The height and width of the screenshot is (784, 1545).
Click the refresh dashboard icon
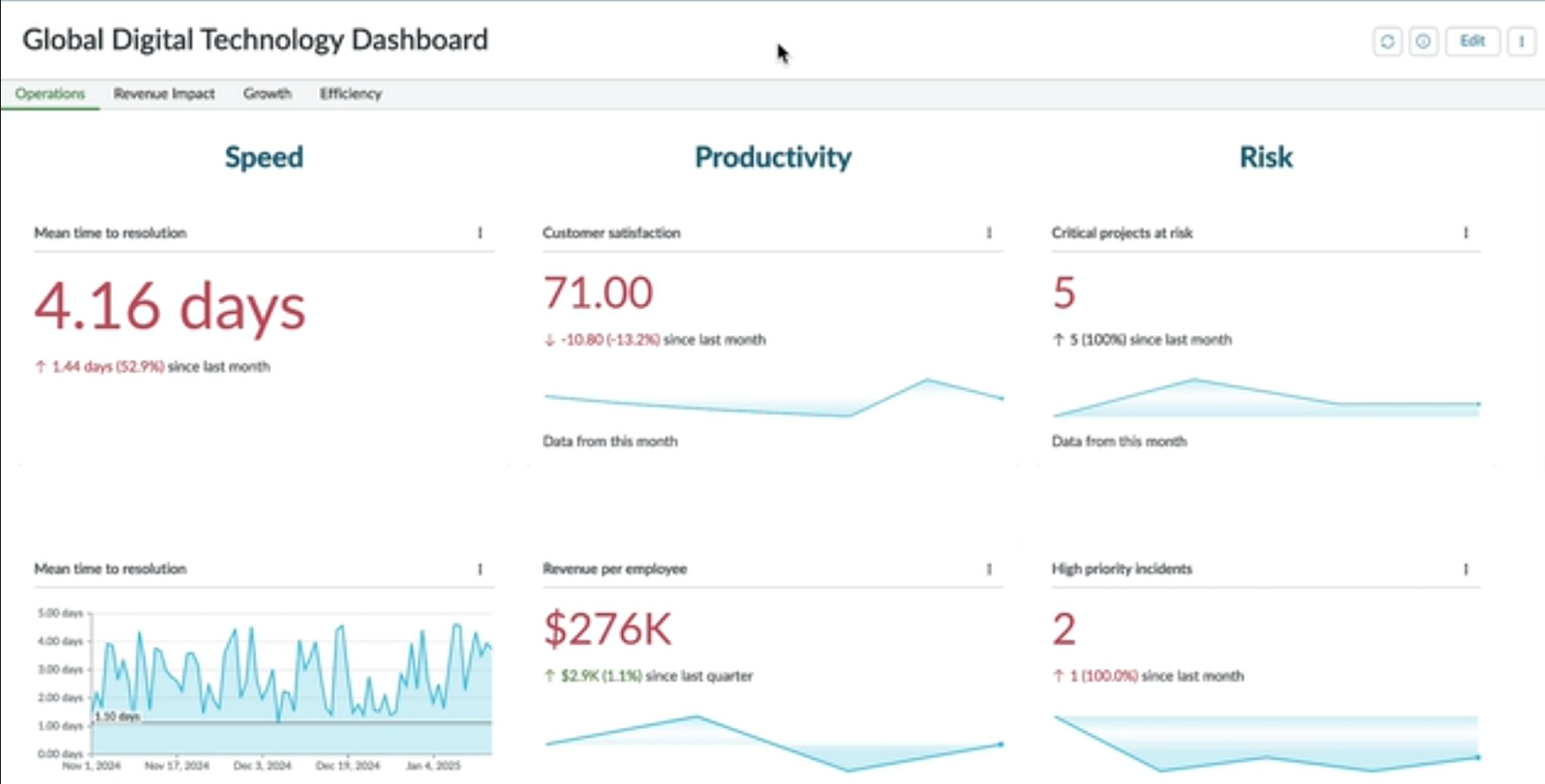pos(1388,42)
